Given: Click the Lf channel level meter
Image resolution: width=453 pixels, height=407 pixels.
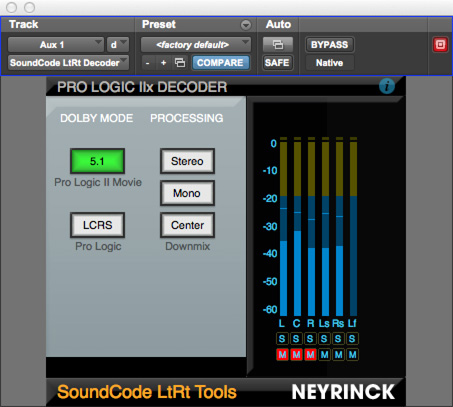Looking at the screenshot, I should point(353,227).
